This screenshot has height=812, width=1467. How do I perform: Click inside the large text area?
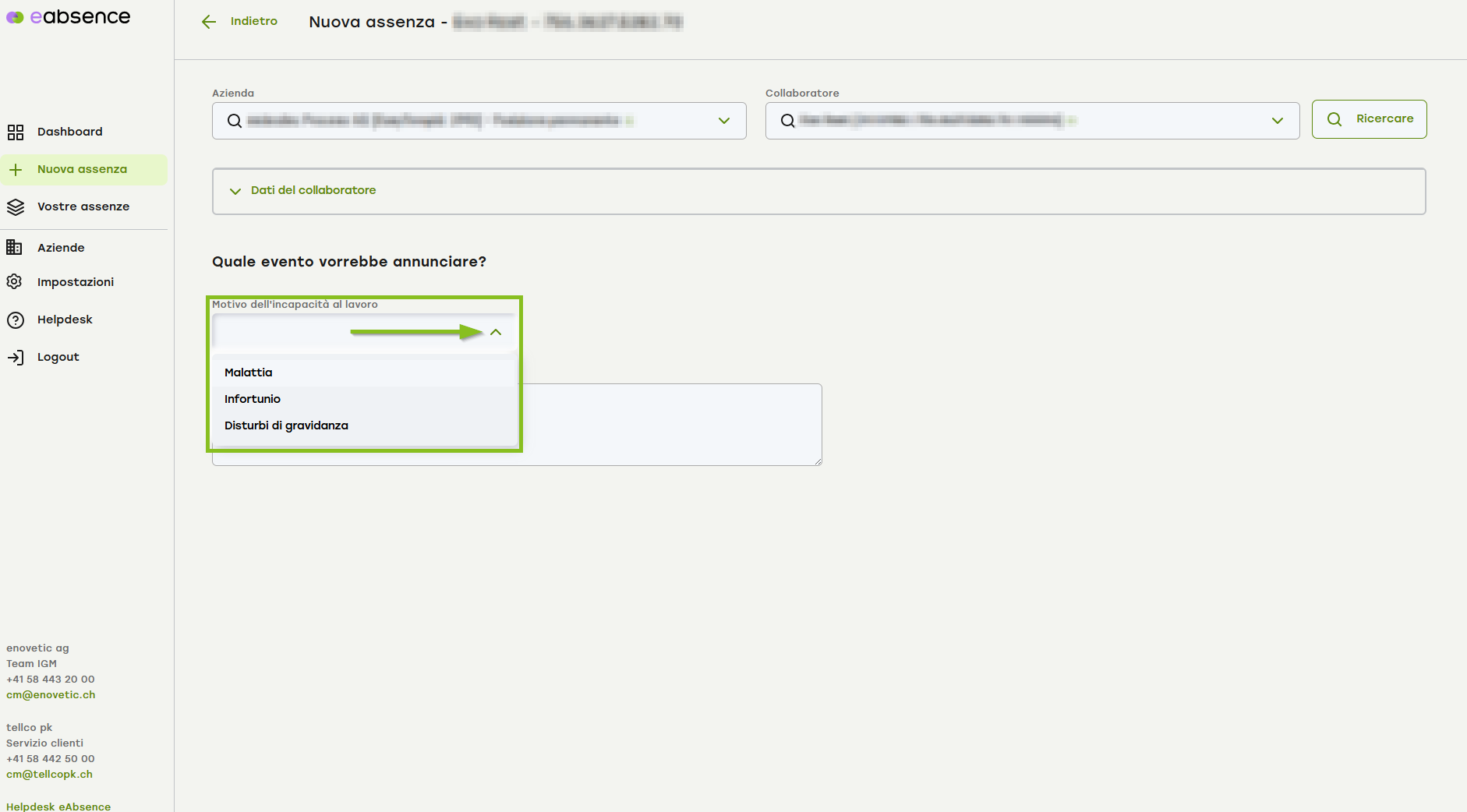click(x=670, y=425)
